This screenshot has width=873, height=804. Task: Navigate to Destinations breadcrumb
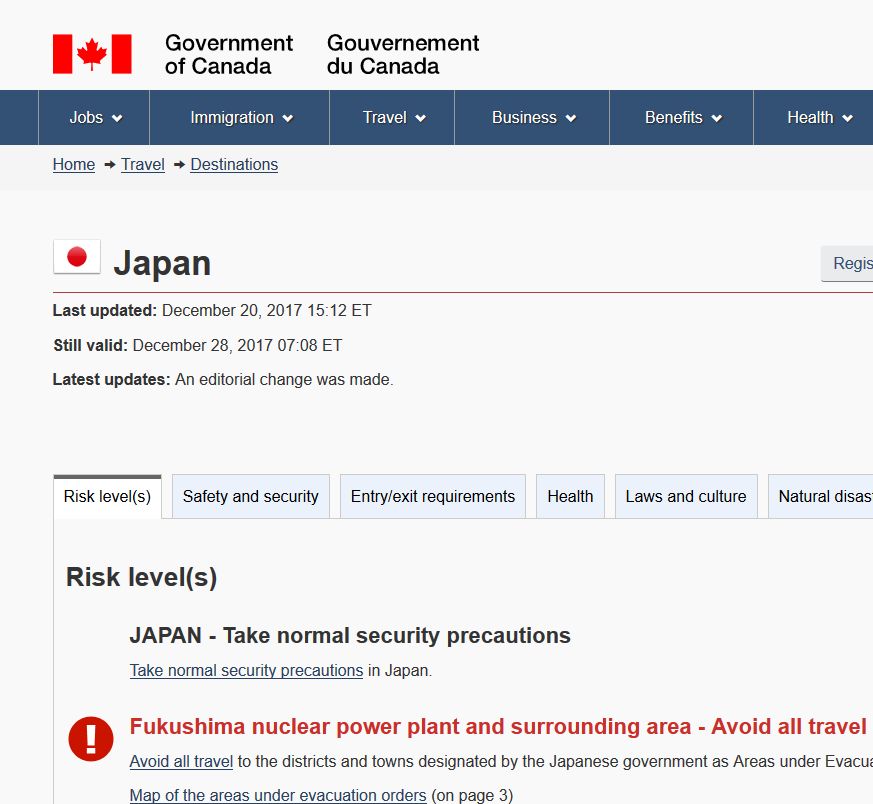[234, 165]
